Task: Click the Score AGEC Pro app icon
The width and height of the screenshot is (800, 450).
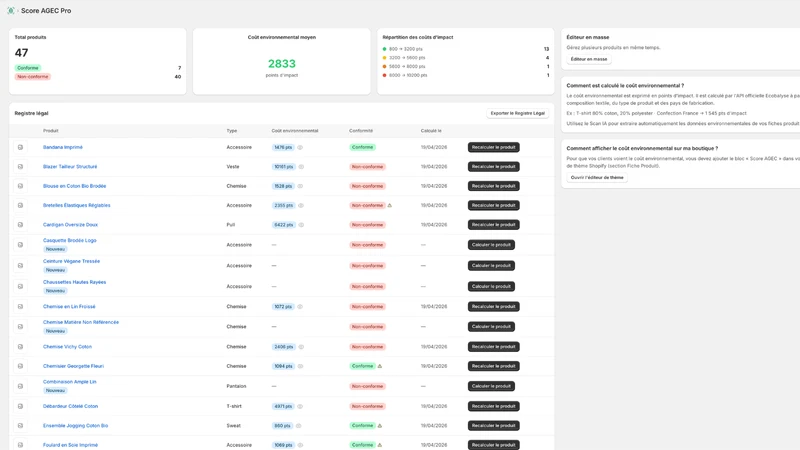Action: click(x=11, y=11)
